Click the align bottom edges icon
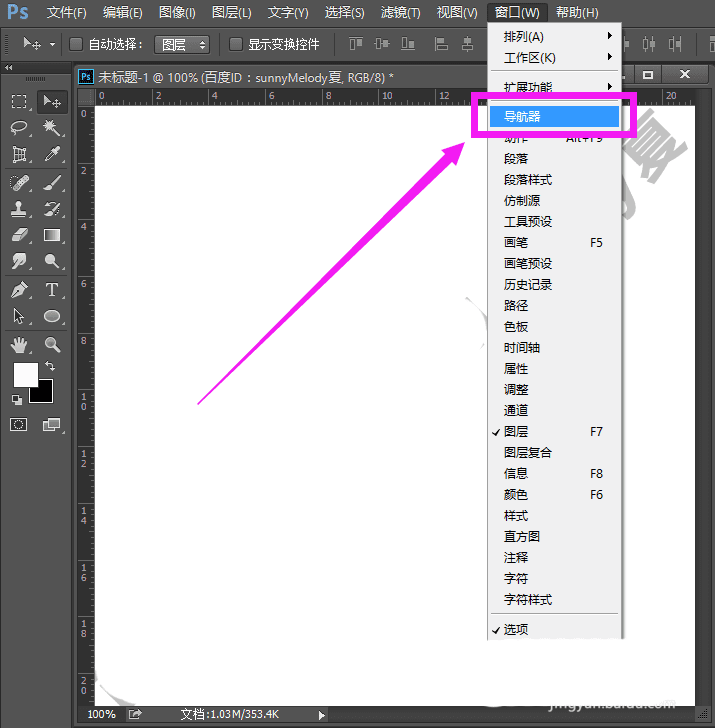The image size is (715, 728). (408, 44)
